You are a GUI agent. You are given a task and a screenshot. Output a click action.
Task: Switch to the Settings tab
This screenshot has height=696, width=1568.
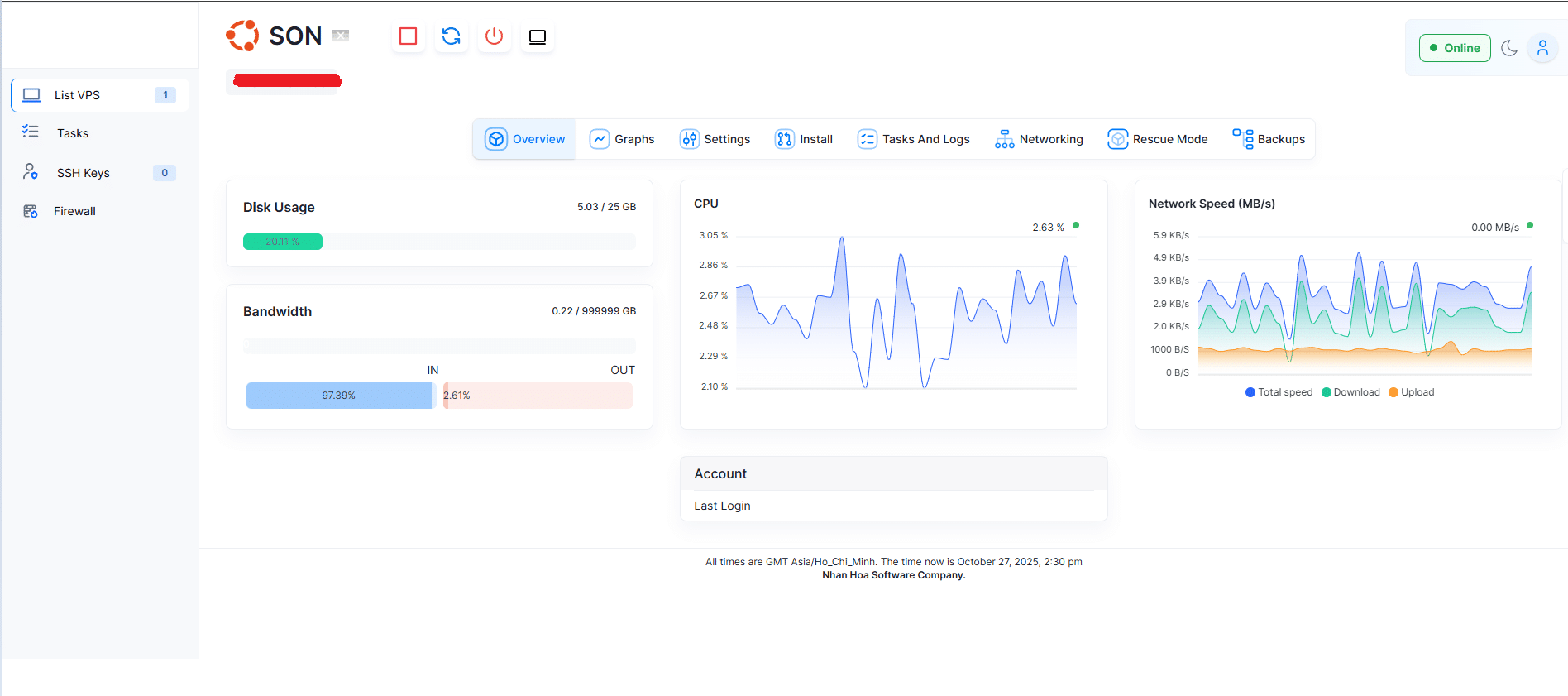(x=715, y=139)
